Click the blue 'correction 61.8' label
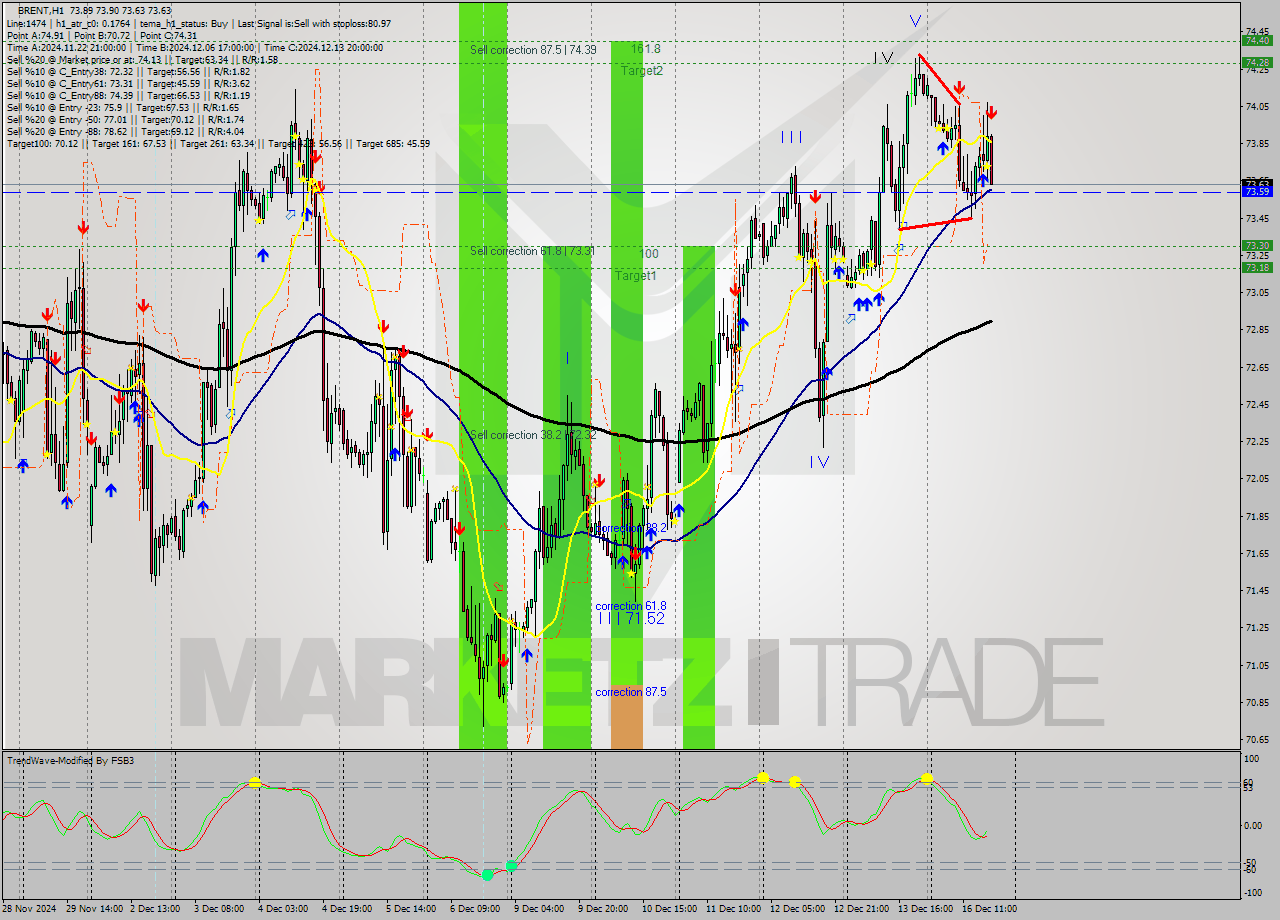The image size is (1280, 920). click(x=630, y=606)
